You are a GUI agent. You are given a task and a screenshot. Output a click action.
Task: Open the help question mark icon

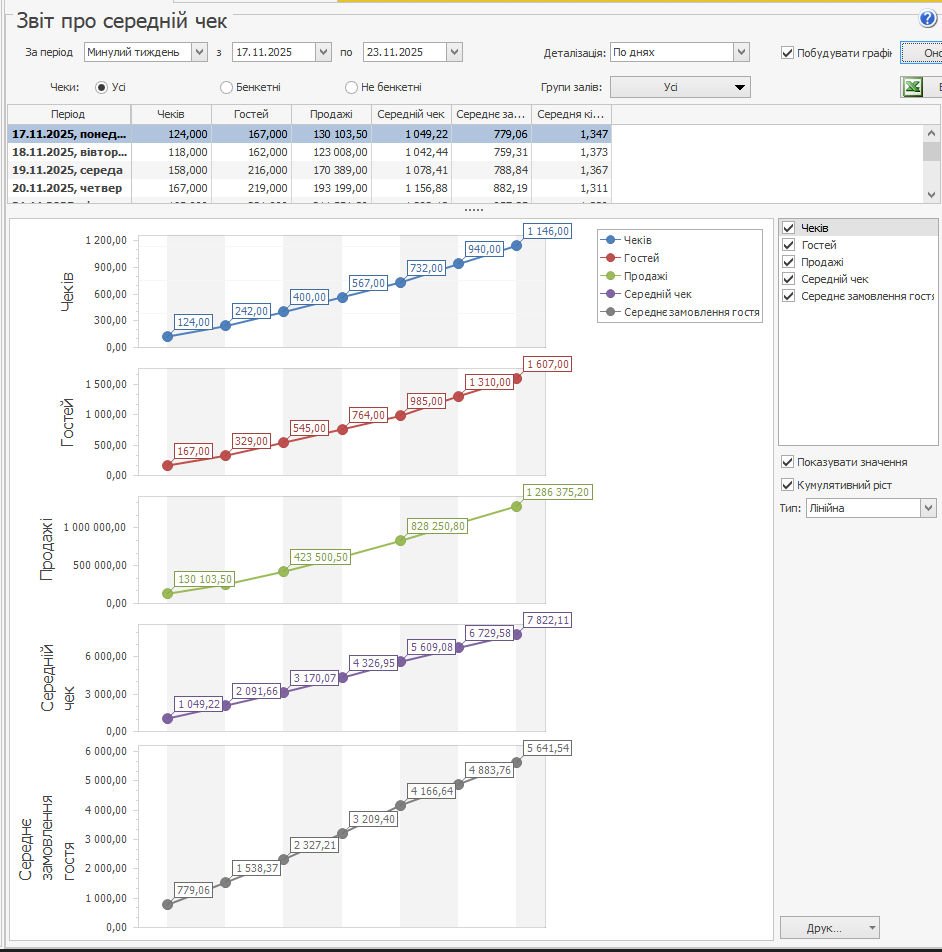[927, 19]
